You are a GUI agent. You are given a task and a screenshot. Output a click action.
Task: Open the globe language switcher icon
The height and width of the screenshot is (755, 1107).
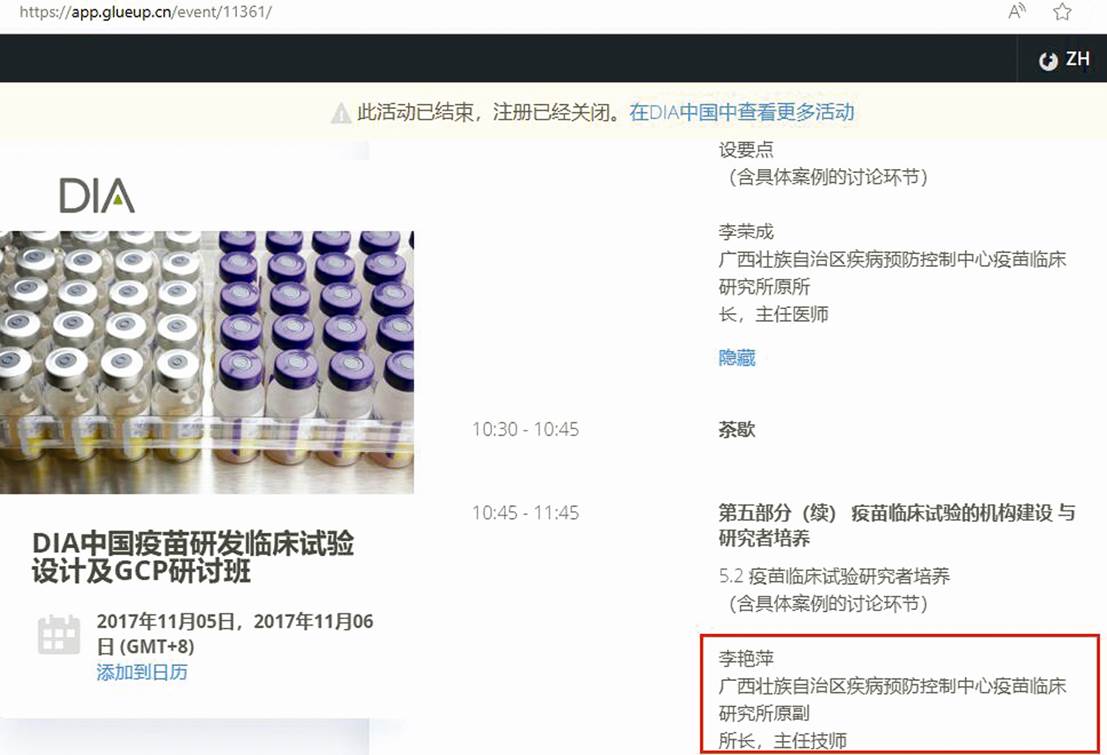point(1048,60)
